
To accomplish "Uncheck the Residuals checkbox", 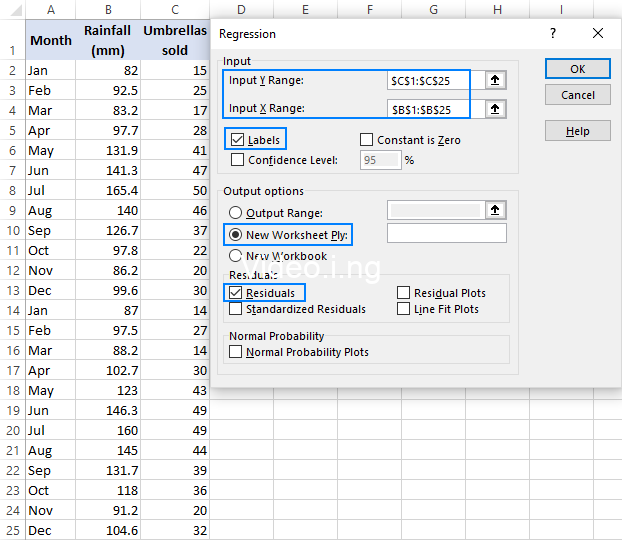I will pos(236,293).
